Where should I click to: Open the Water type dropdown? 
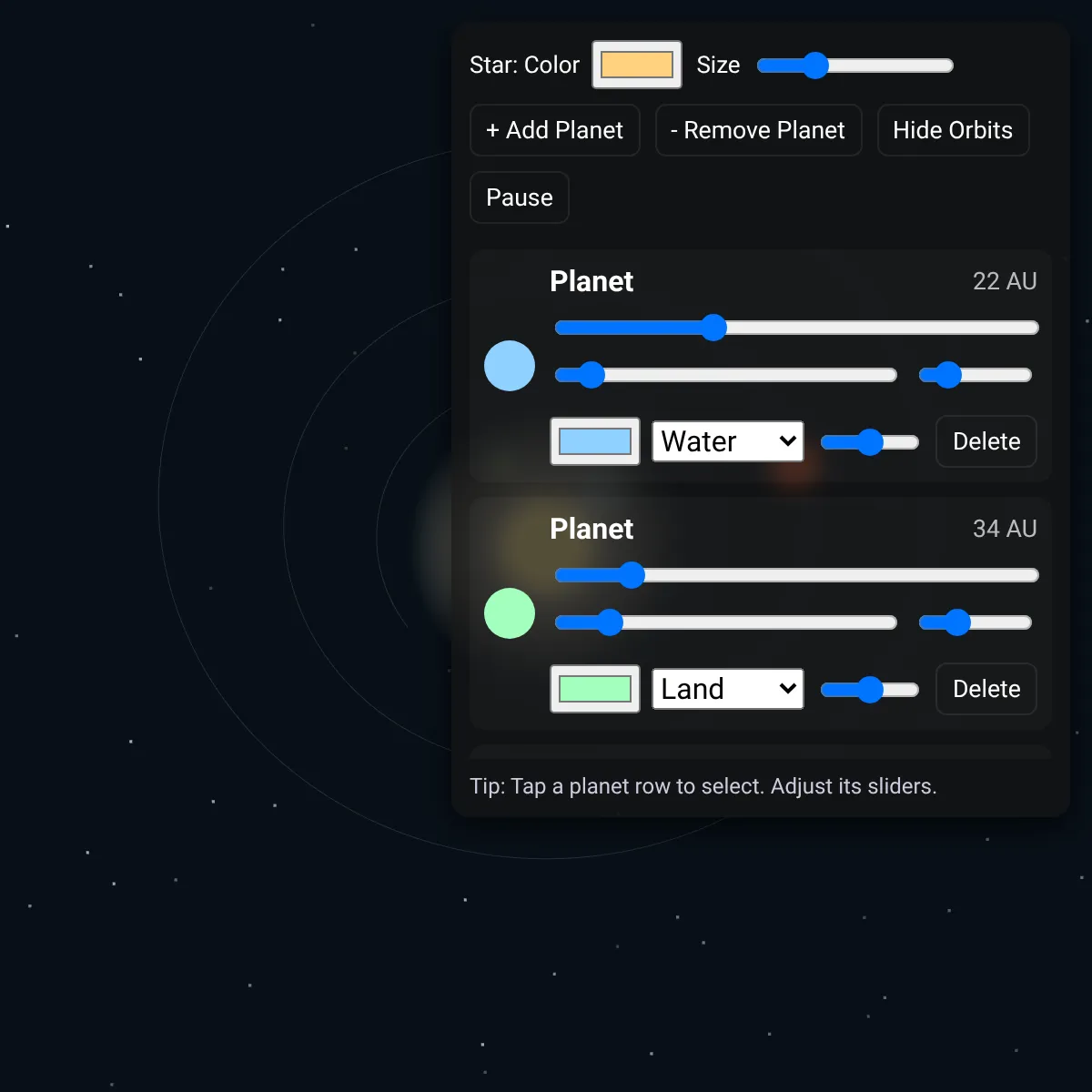click(728, 441)
